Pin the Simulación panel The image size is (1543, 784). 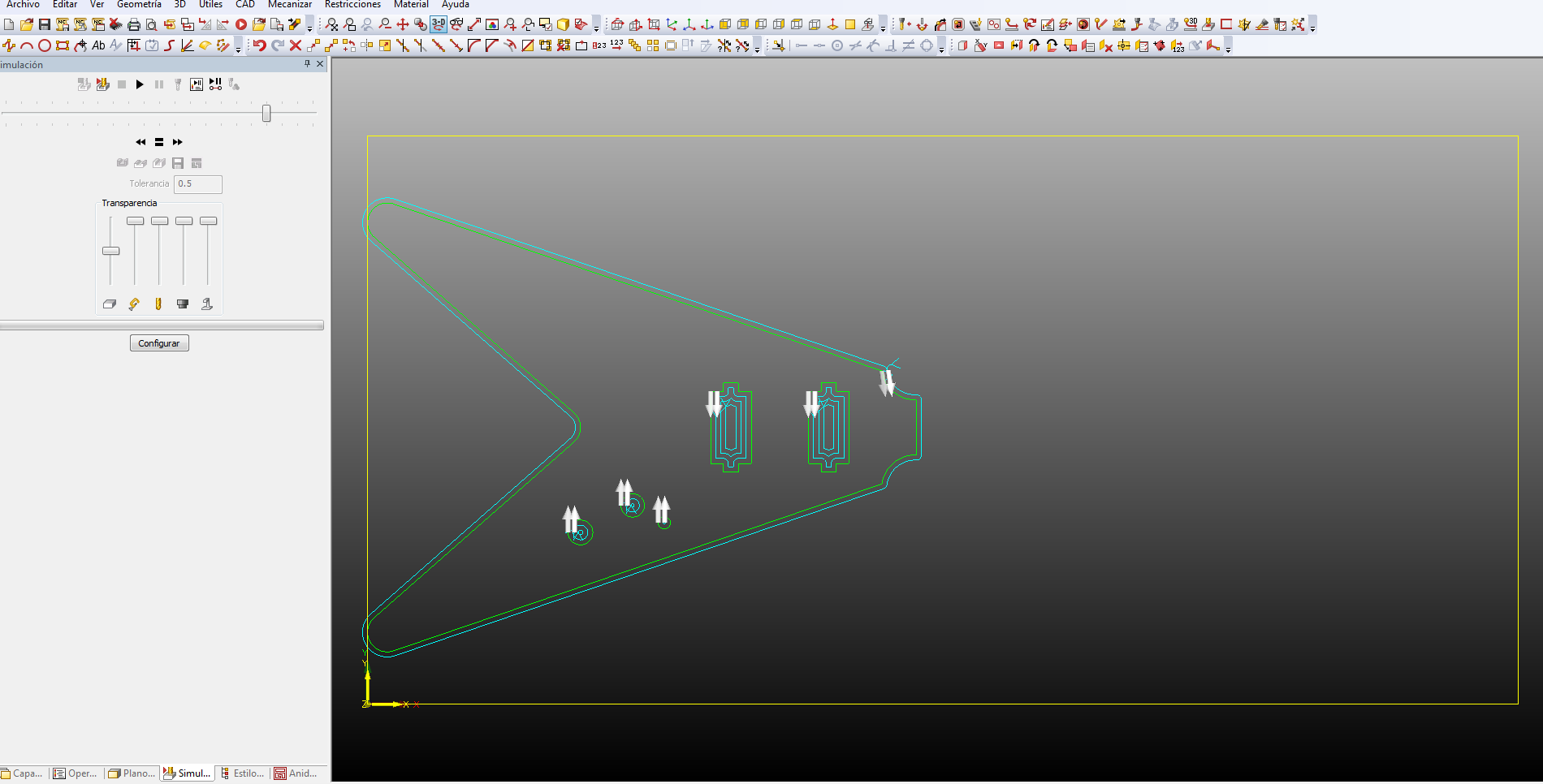307,63
